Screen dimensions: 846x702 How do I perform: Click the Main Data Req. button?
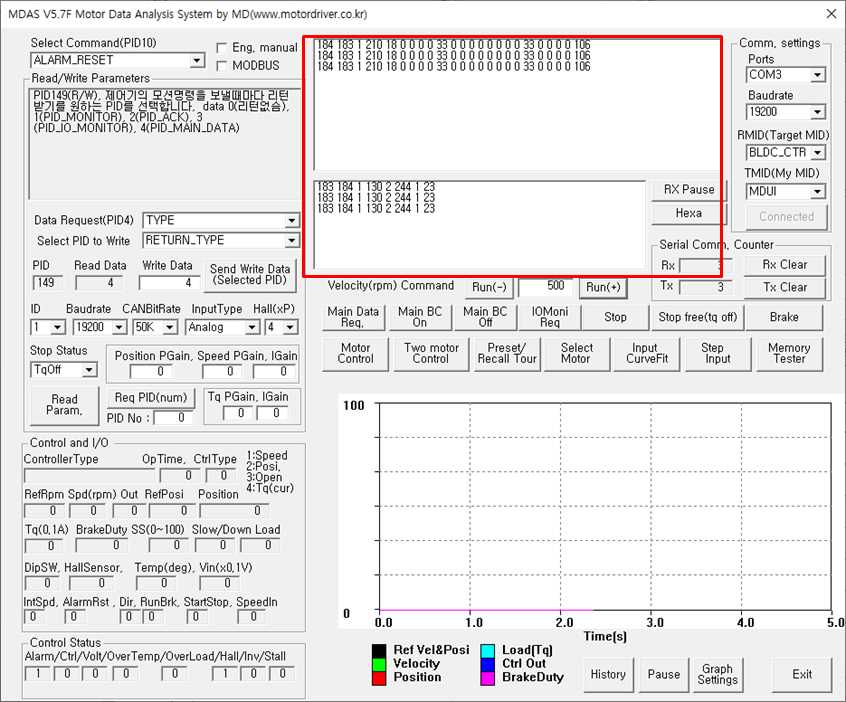353,317
